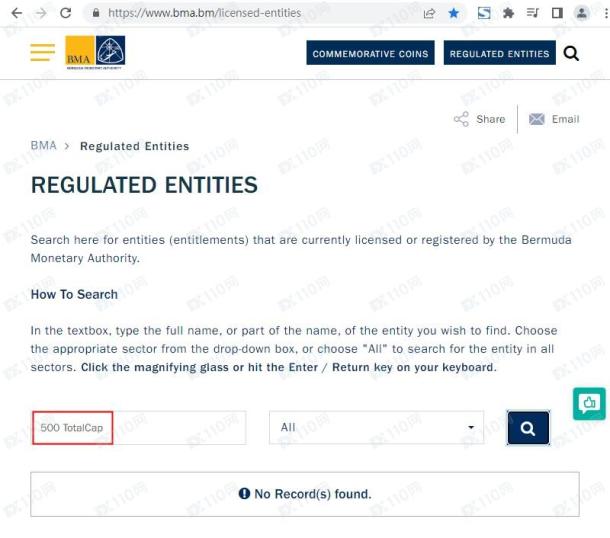Screen dimensions: 610x538
Task: Click the BMA breadcrumb link
Action: tap(44, 145)
